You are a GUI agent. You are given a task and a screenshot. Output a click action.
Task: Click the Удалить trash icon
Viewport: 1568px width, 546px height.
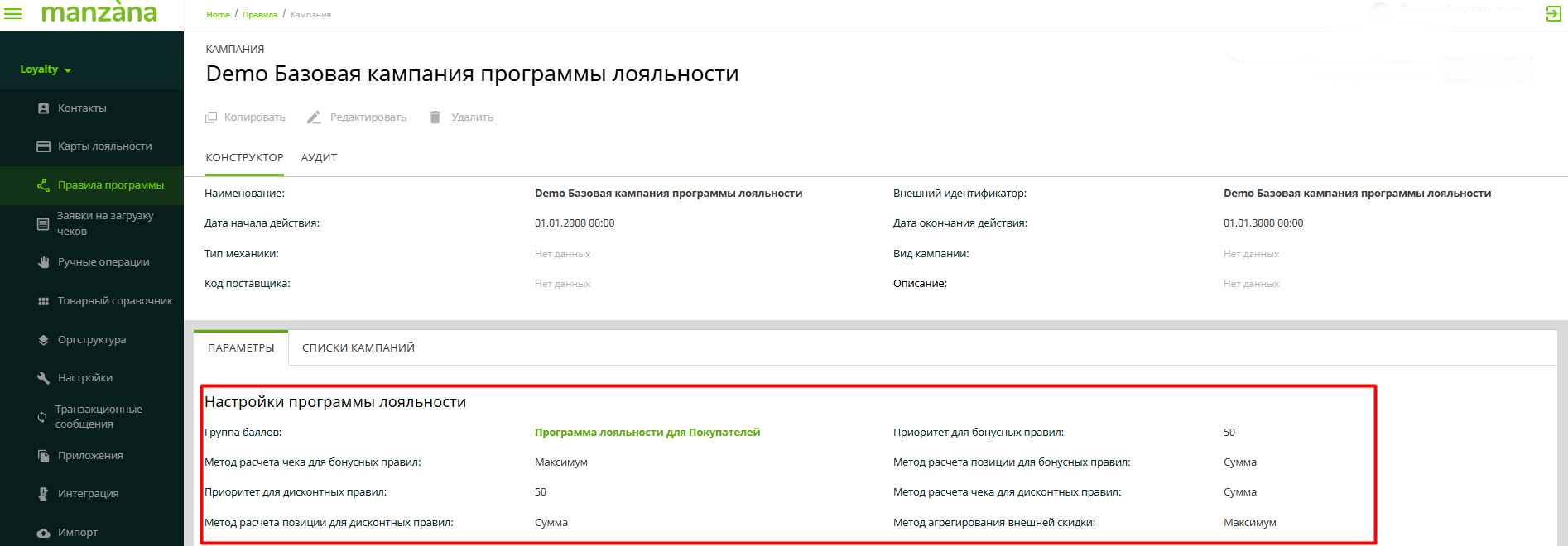(435, 117)
